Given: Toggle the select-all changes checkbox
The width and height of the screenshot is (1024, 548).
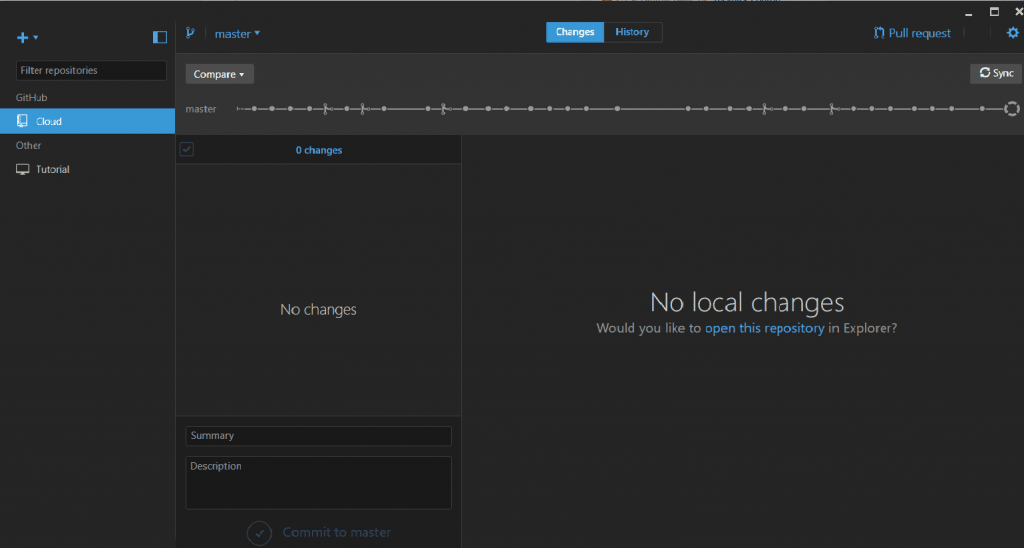Looking at the screenshot, I should point(187,150).
